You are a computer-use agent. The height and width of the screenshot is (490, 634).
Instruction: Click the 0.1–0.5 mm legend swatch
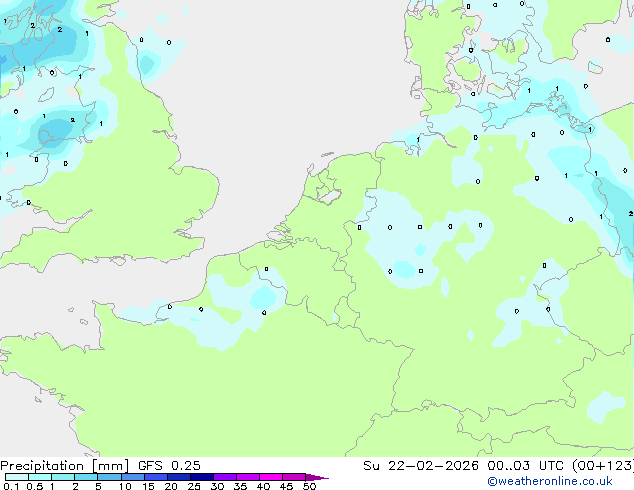(17, 477)
